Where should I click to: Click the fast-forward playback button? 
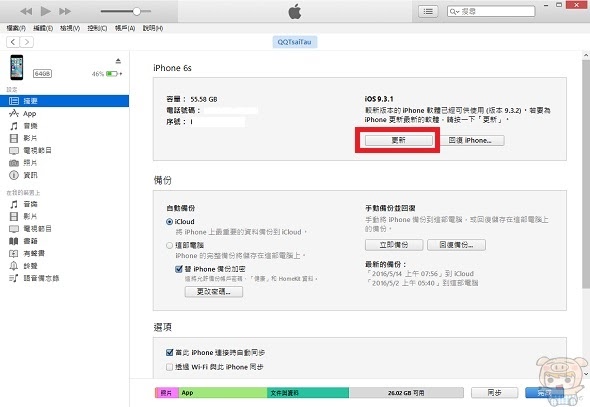coord(65,11)
